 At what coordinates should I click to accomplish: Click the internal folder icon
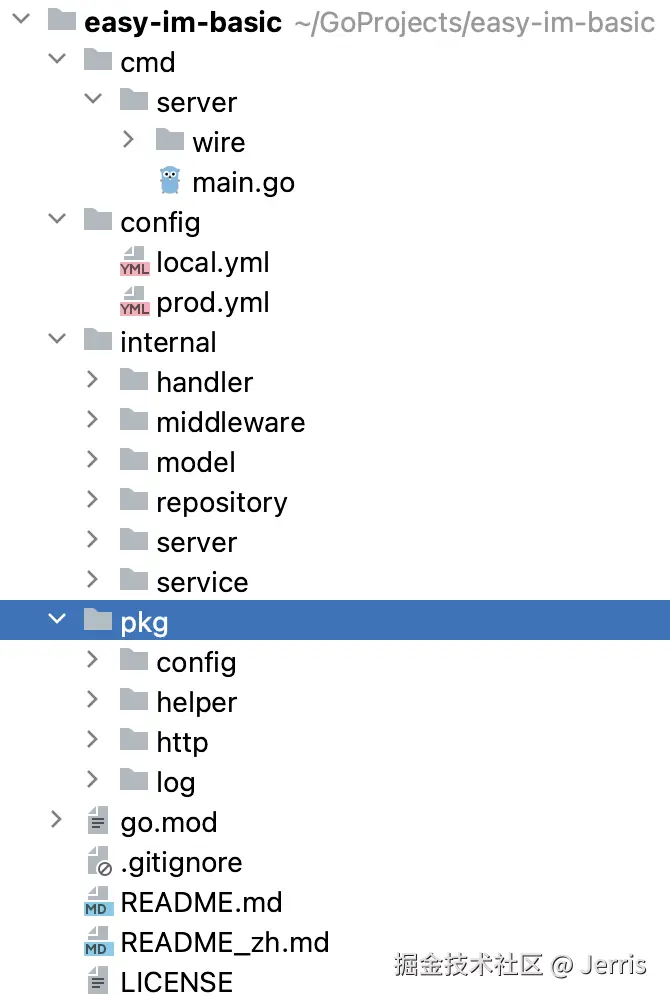pos(98,341)
